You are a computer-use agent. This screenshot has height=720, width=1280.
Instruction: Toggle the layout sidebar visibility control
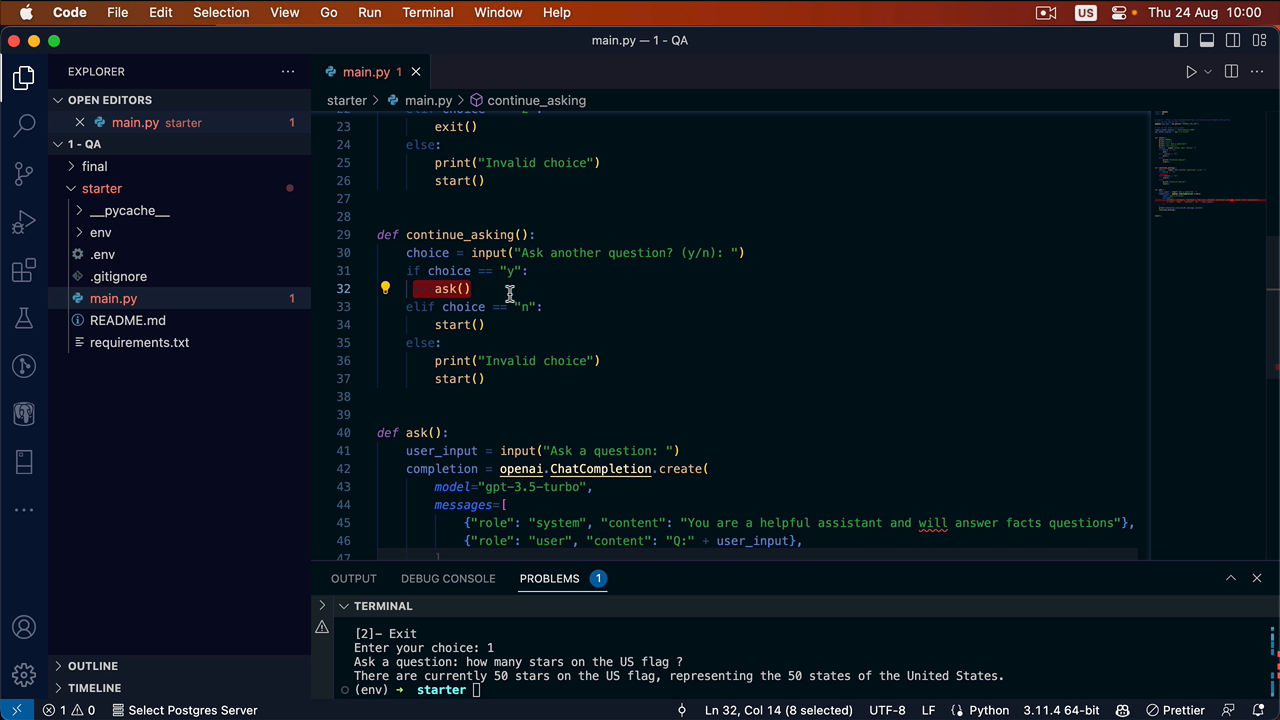coord(1181,40)
